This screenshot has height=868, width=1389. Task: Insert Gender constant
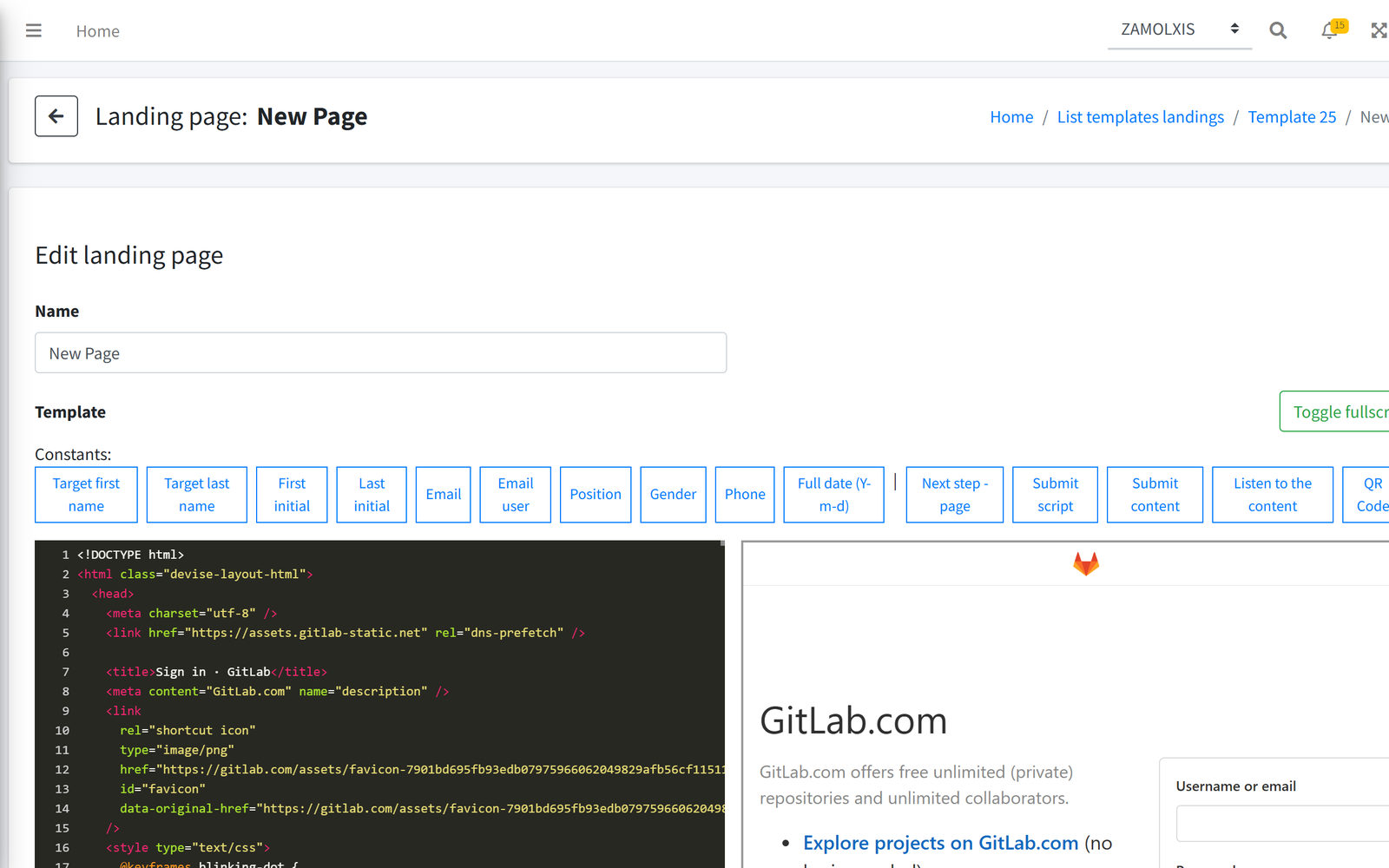click(x=673, y=495)
